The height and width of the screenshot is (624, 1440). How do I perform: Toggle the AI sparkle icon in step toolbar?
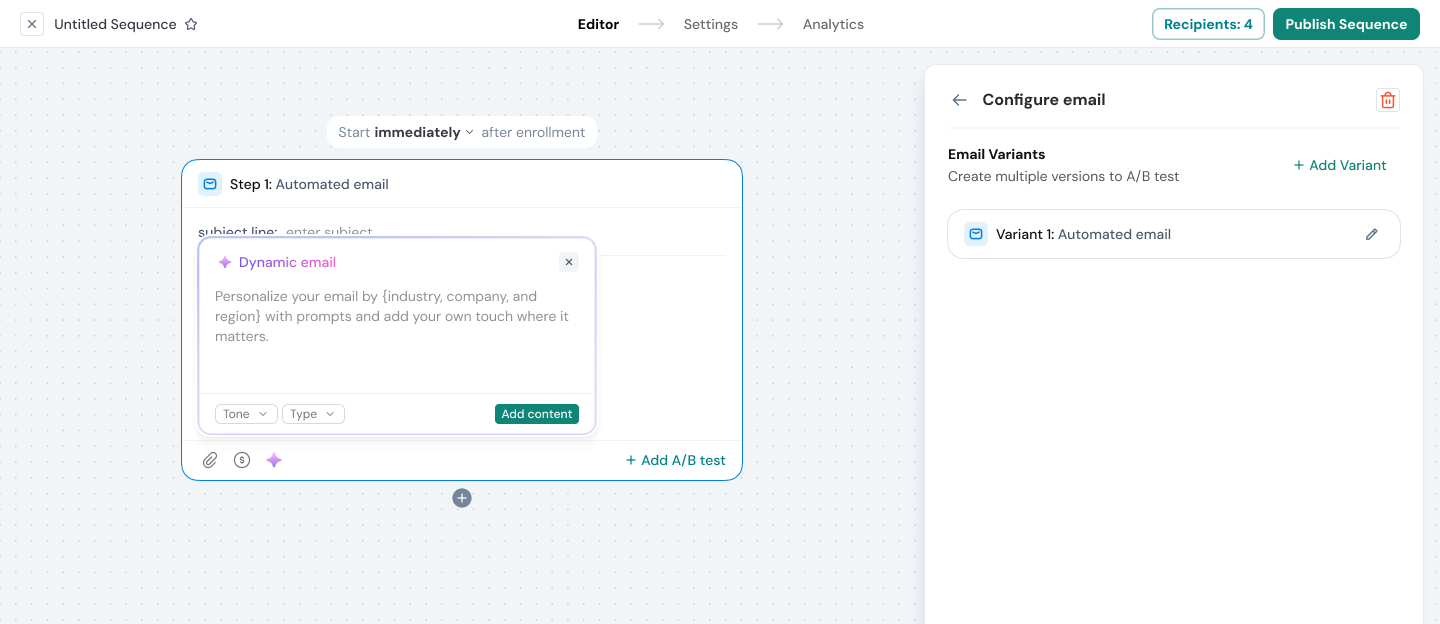[x=274, y=460]
